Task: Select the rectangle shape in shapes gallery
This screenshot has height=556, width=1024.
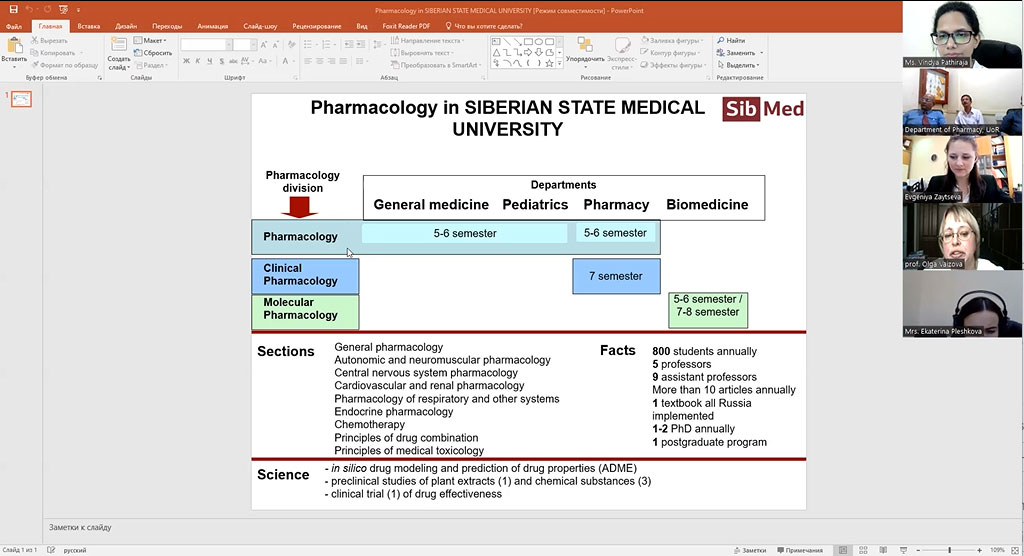Action: [528, 41]
